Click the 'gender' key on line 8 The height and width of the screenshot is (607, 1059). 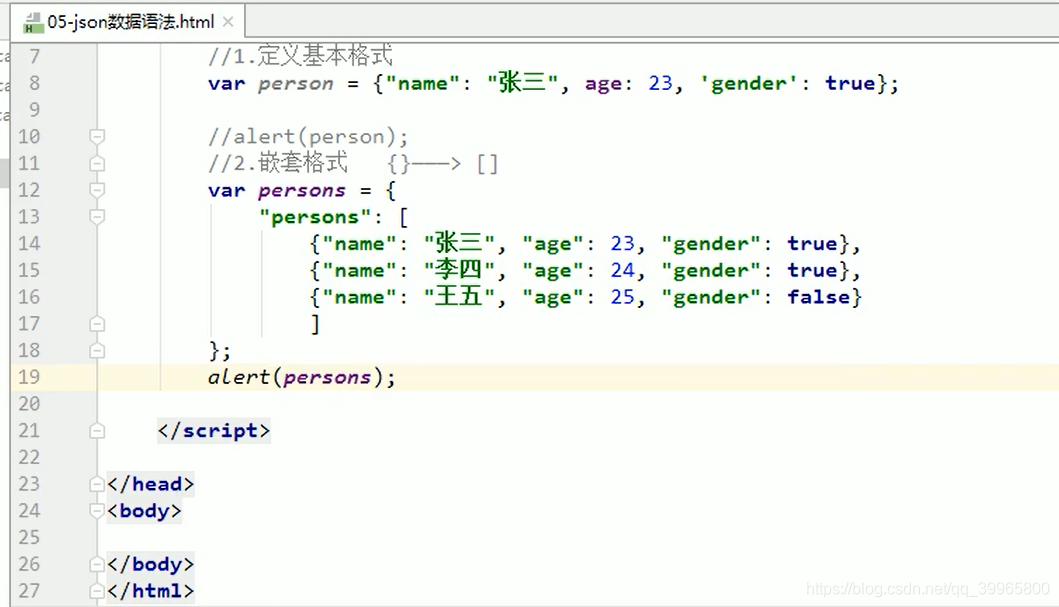[x=749, y=84]
